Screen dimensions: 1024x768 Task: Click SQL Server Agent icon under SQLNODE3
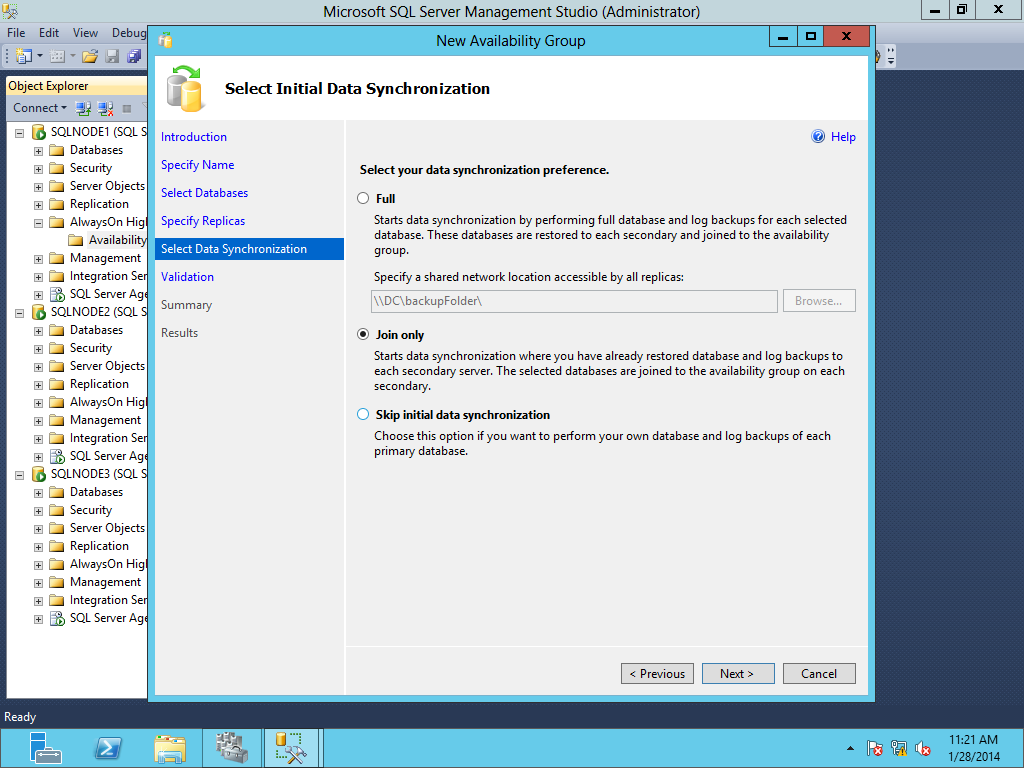57,618
